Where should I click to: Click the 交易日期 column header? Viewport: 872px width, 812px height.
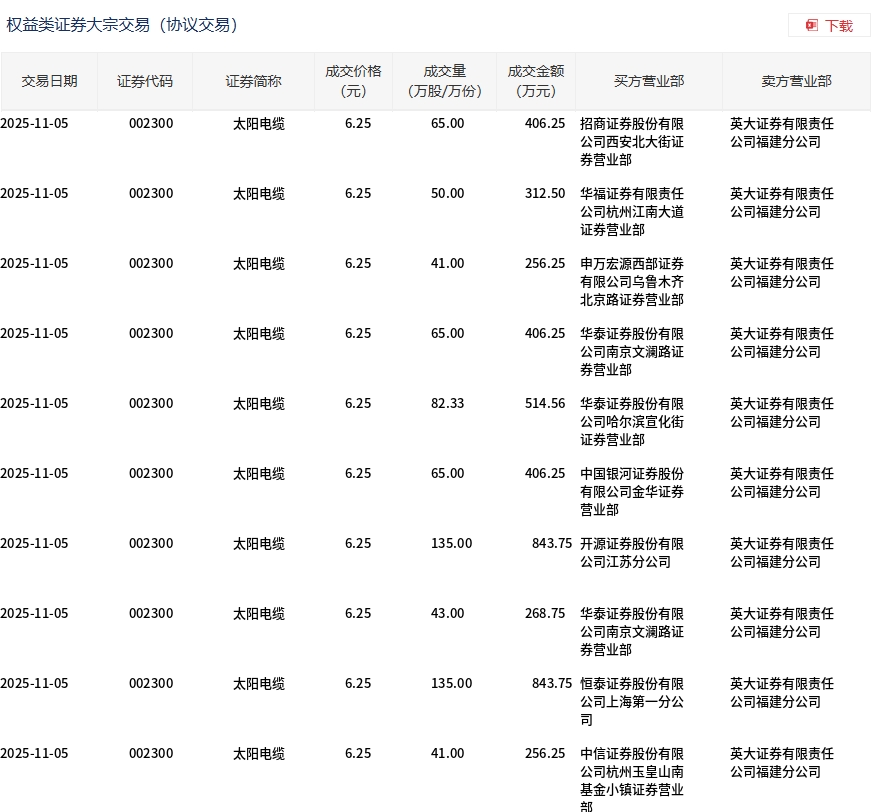click(x=49, y=81)
